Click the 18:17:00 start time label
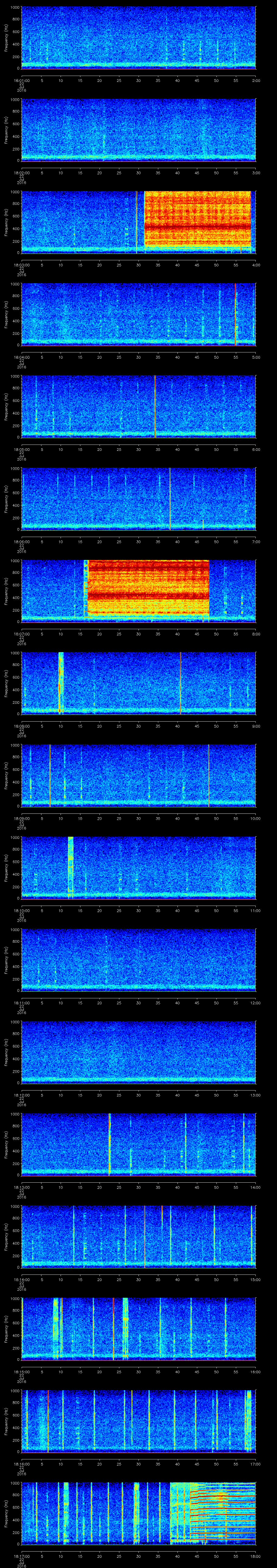Screen dimensions: 277x1568 point(21,1556)
